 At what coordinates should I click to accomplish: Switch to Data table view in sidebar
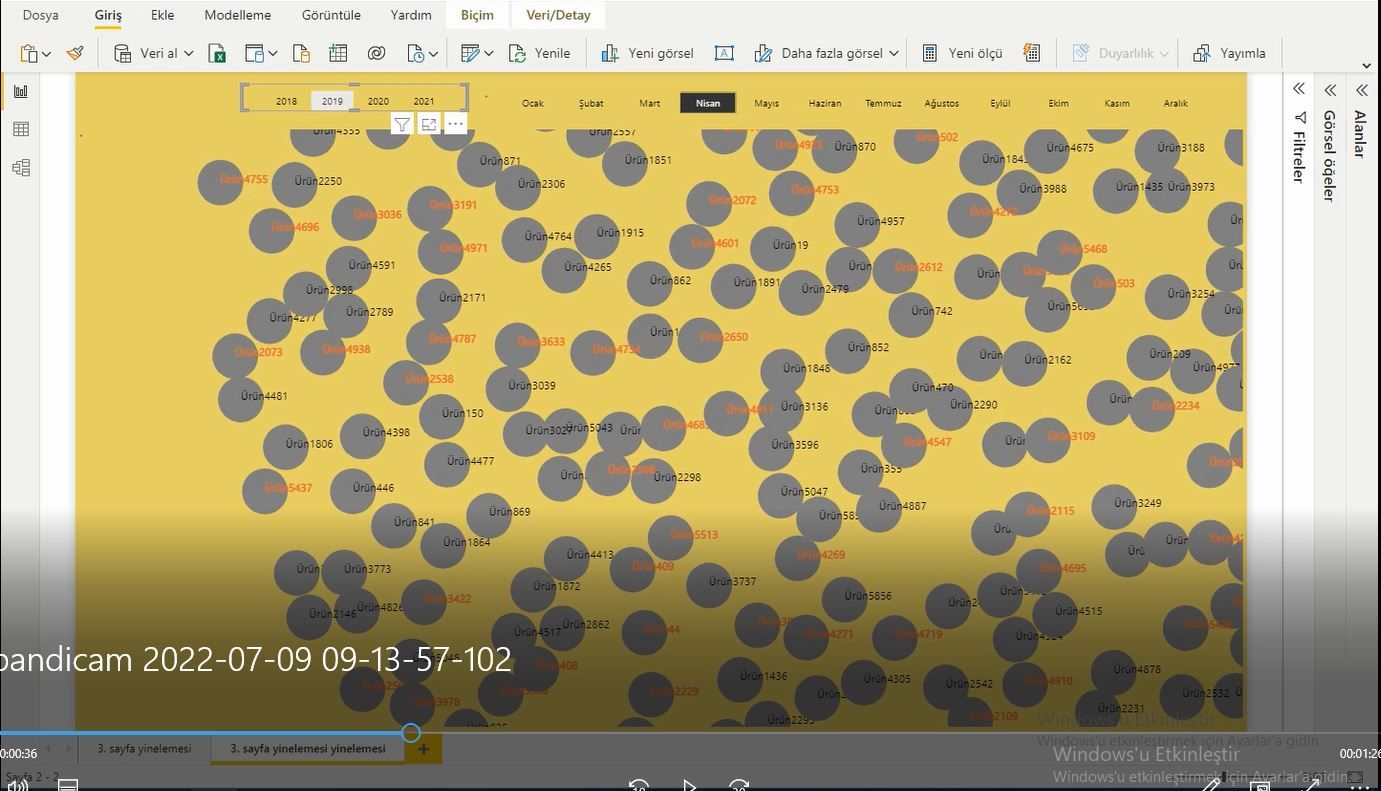click(x=21, y=129)
